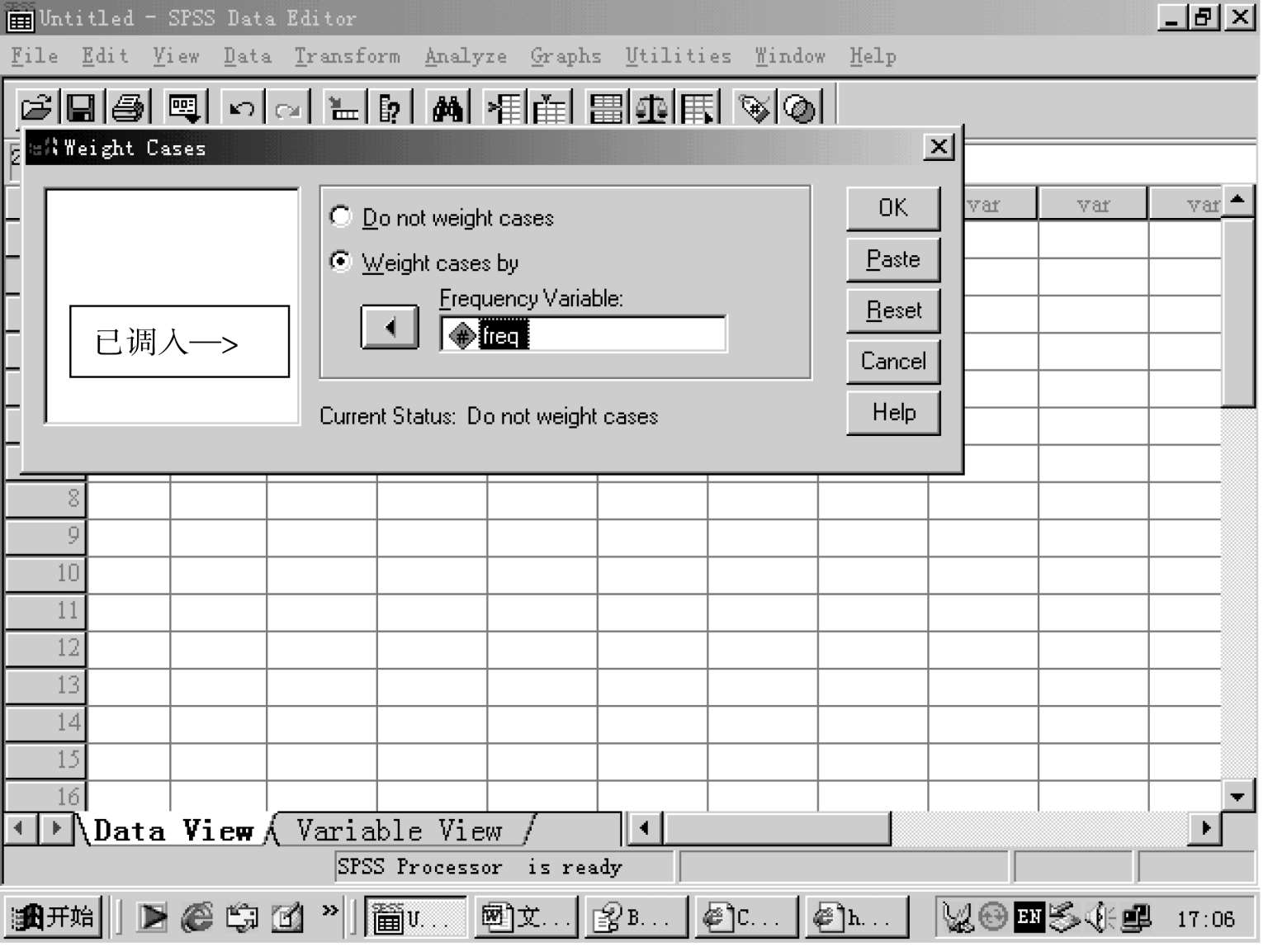Select row header 16
Viewport: 1268px width, 952px height.
tap(46, 796)
